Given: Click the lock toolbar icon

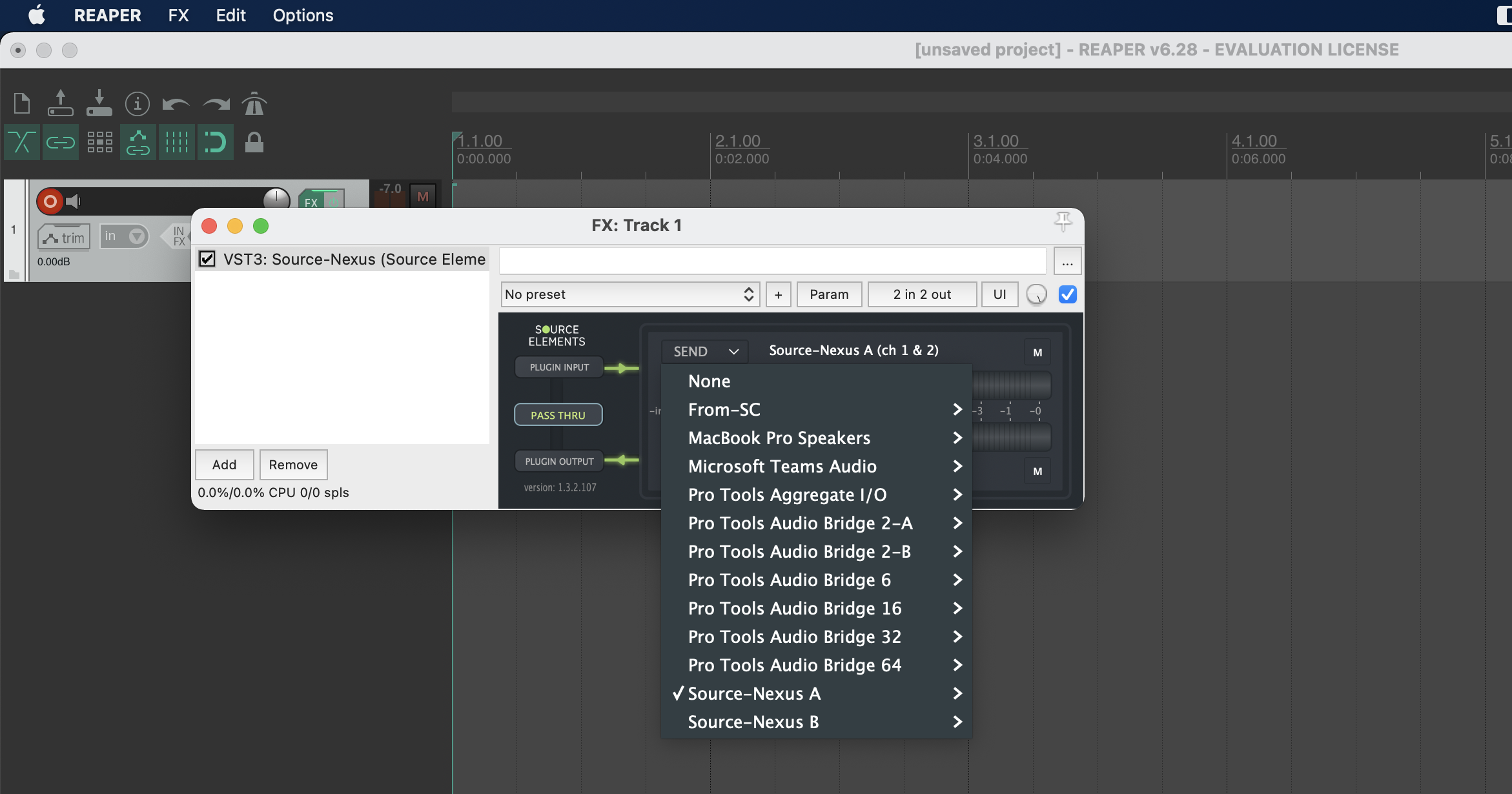Looking at the screenshot, I should coord(254,142).
